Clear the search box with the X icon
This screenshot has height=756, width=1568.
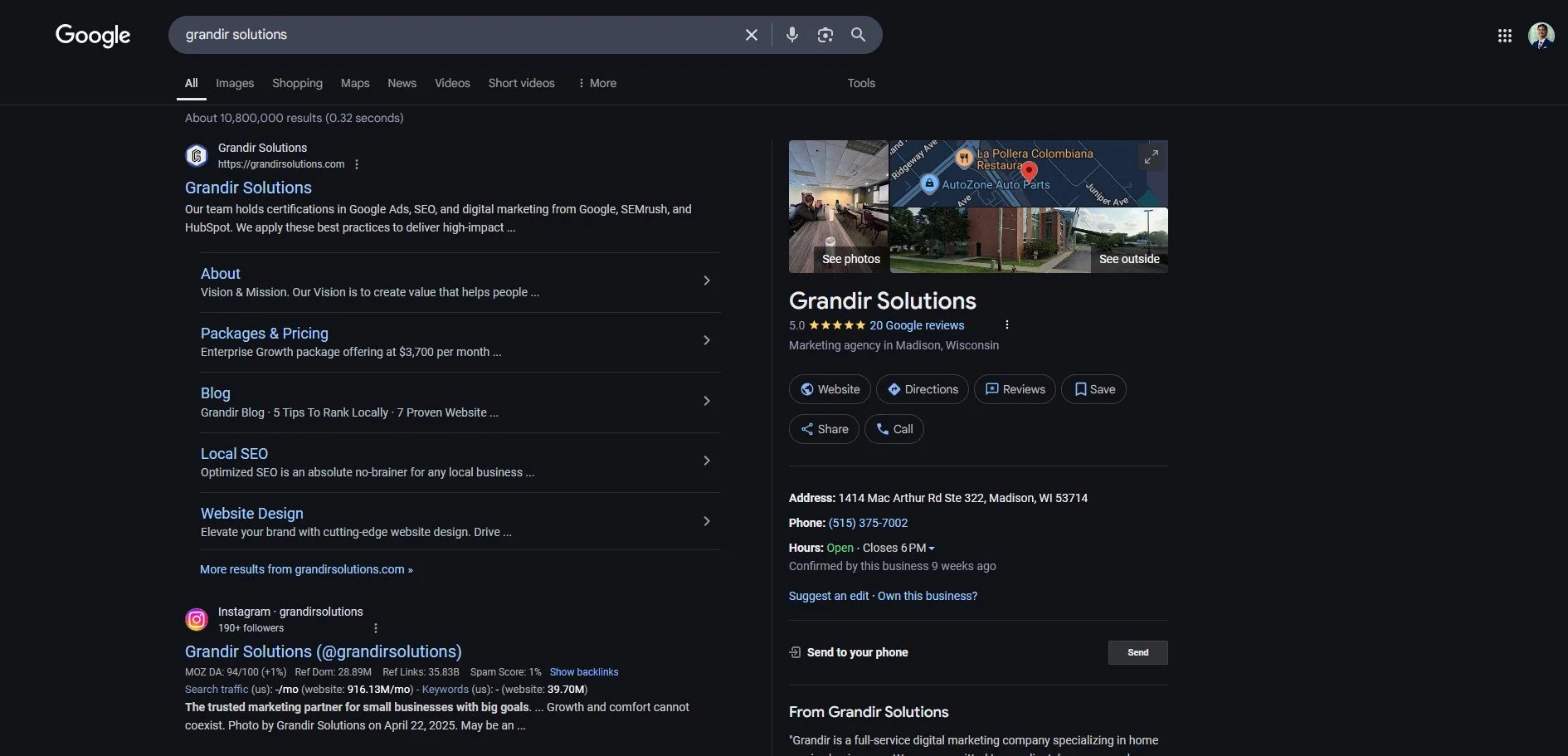click(x=752, y=35)
